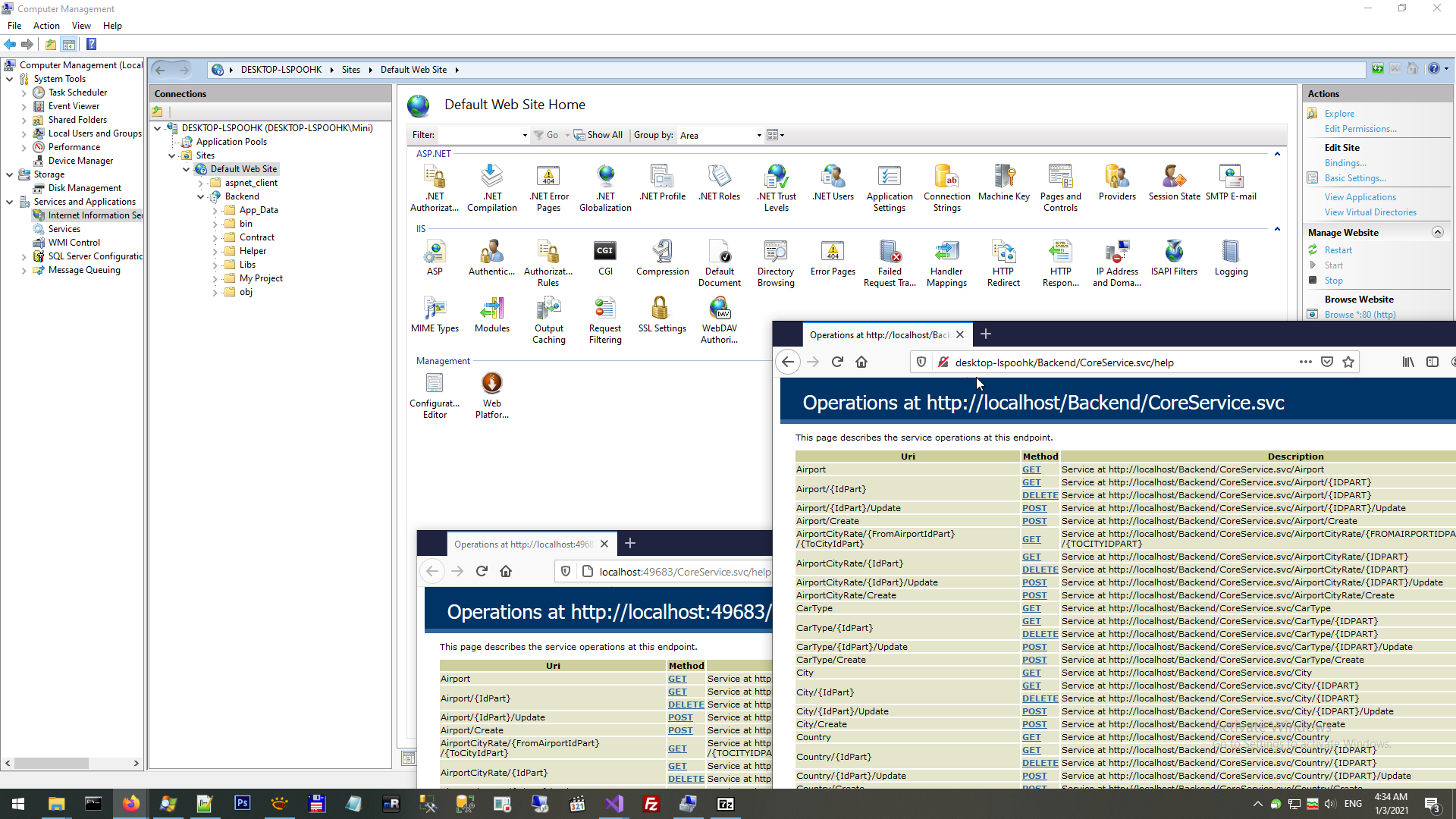Viewport: 1456px width, 819px height.
Task: Click the horizontal scrollbar of the left tree
Action: point(72,763)
